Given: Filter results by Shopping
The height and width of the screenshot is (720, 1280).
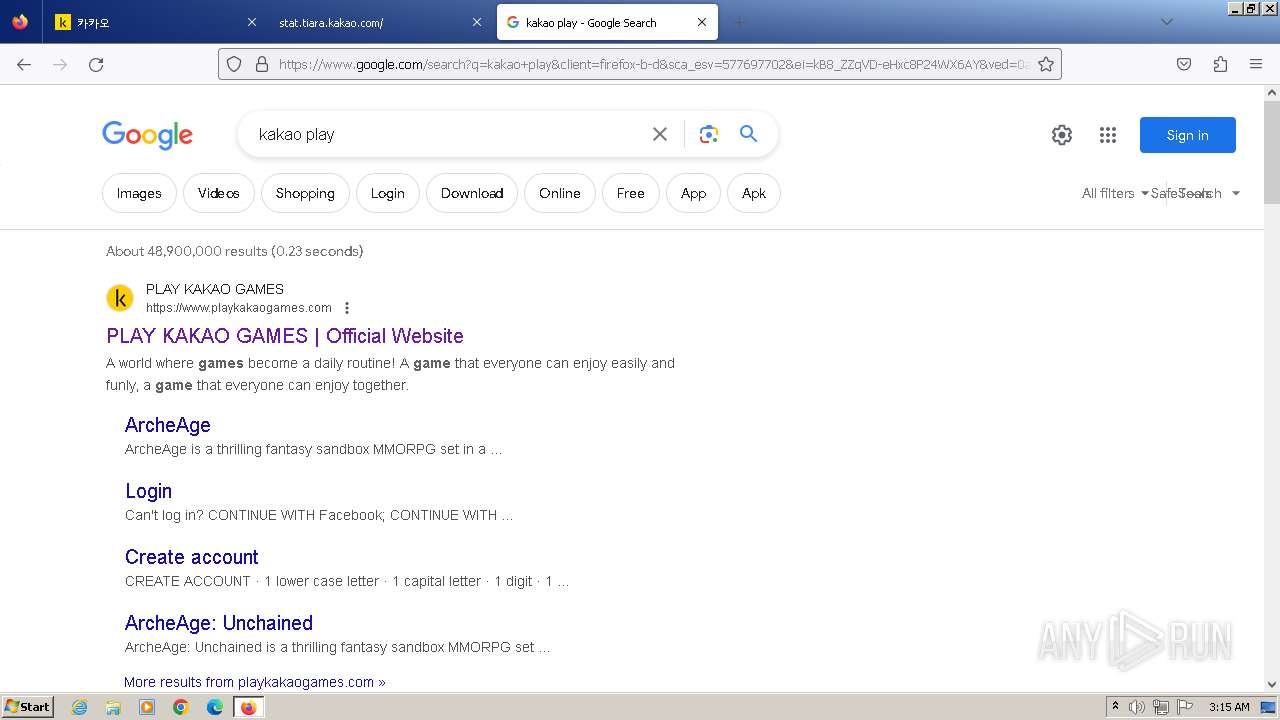Looking at the screenshot, I should [x=305, y=193].
